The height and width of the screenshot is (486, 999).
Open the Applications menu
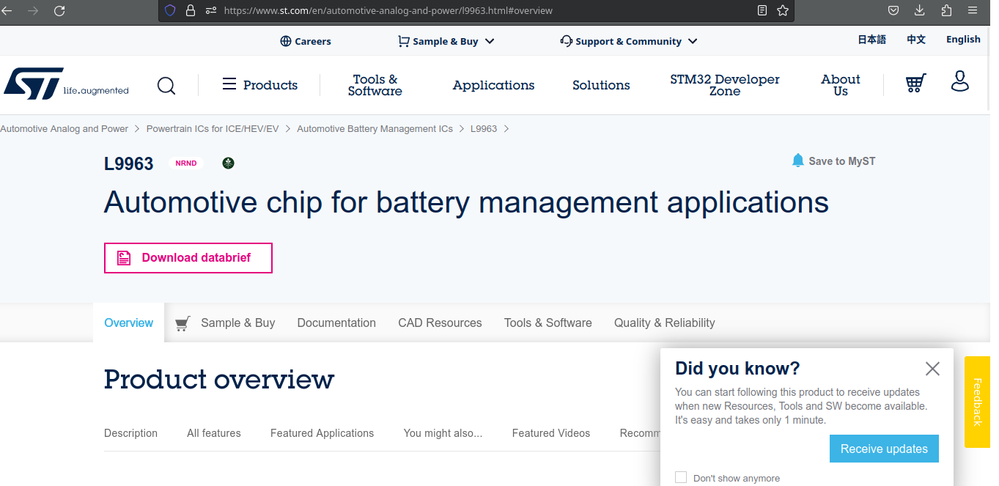tap(494, 85)
